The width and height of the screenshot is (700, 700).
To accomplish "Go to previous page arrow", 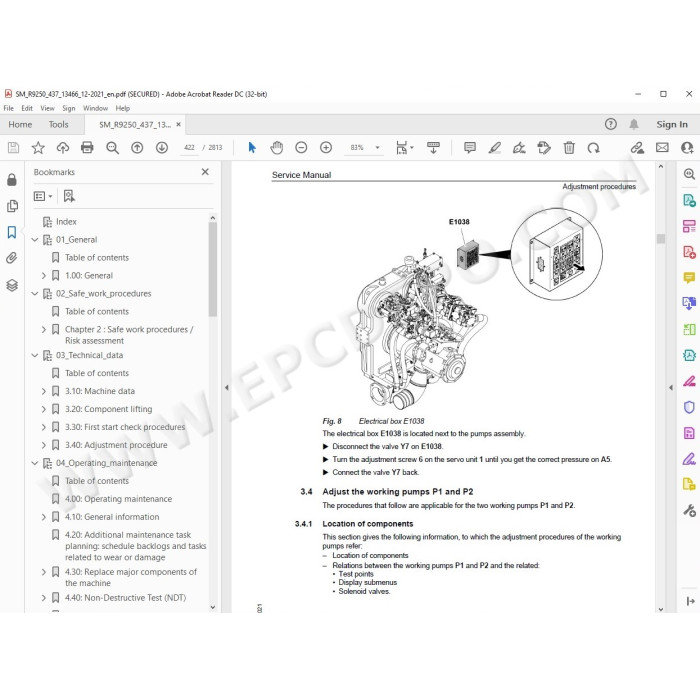I will 137,148.
